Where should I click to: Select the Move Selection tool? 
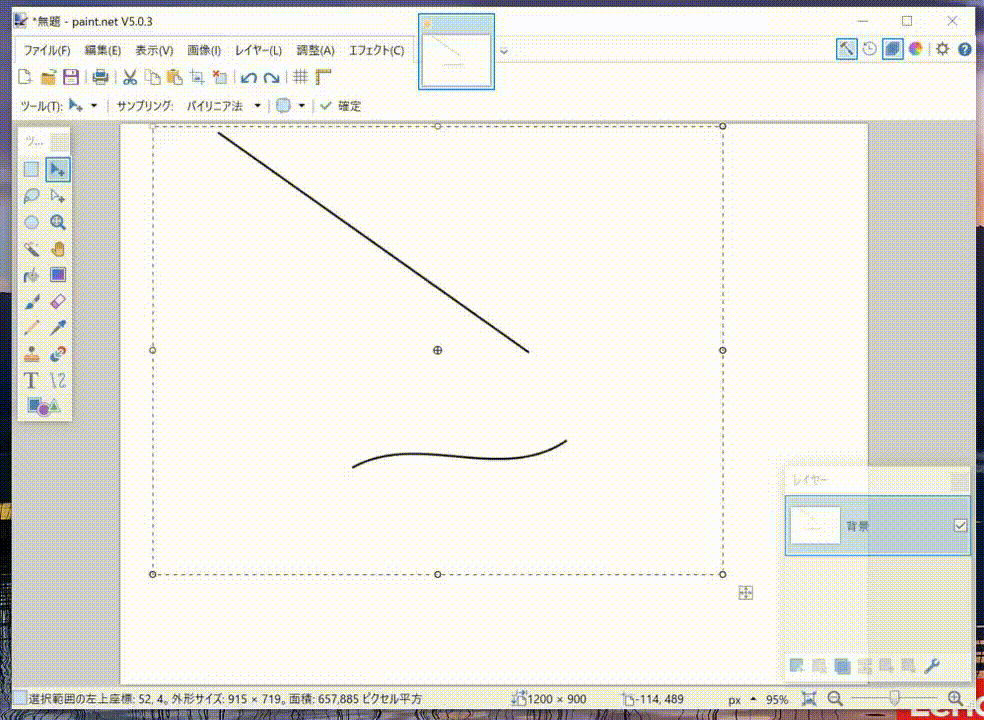click(x=58, y=196)
